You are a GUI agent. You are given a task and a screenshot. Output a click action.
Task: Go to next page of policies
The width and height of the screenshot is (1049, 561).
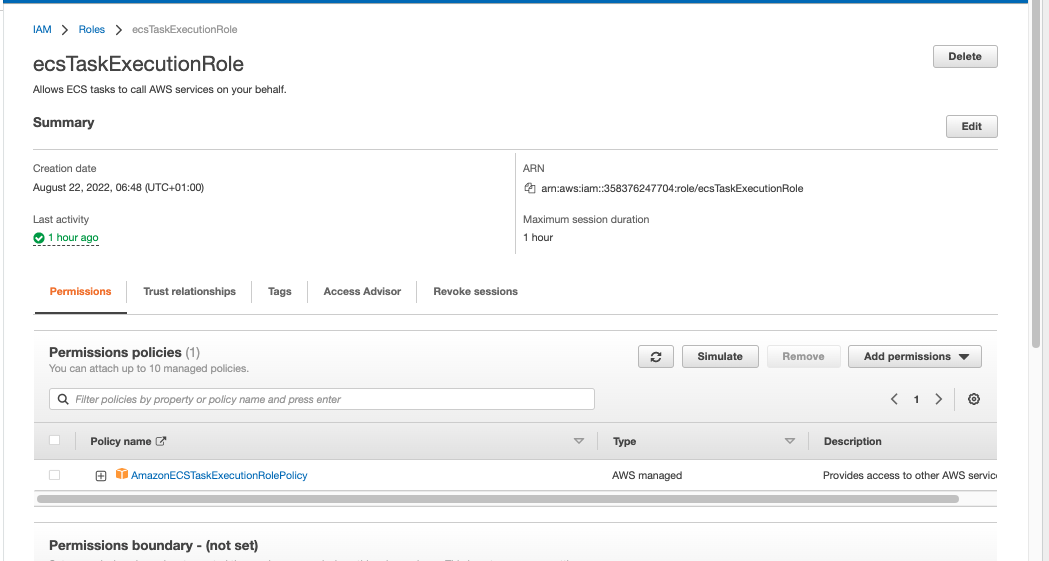tap(939, 399)
